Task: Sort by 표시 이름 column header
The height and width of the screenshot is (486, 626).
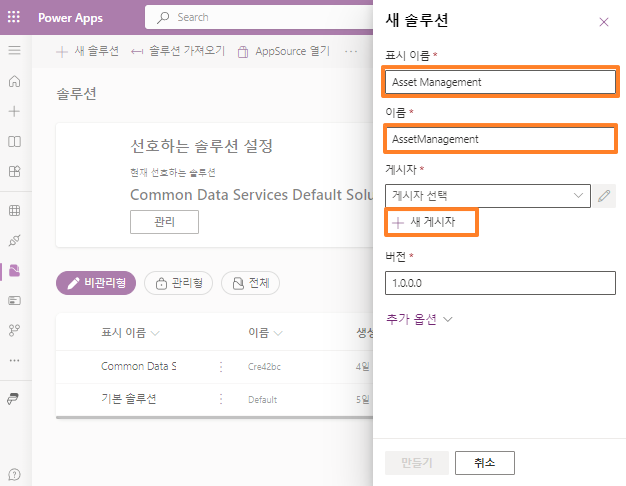Action: [130, 333]
